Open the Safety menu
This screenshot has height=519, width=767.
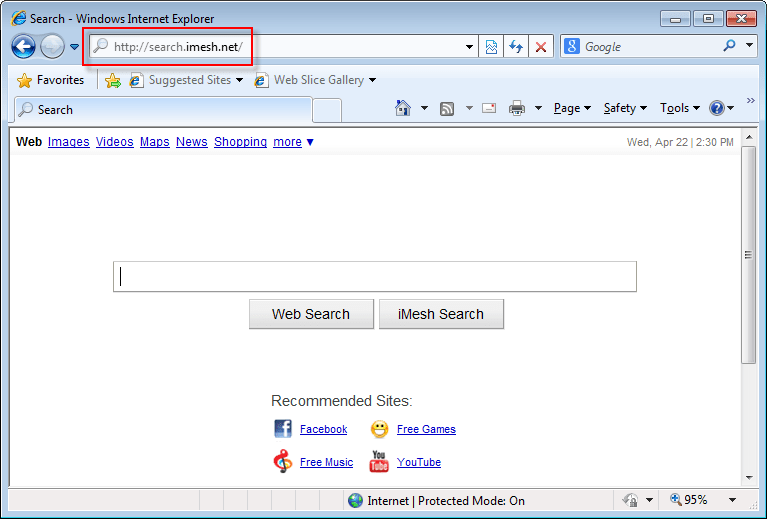tap(625, 108)
